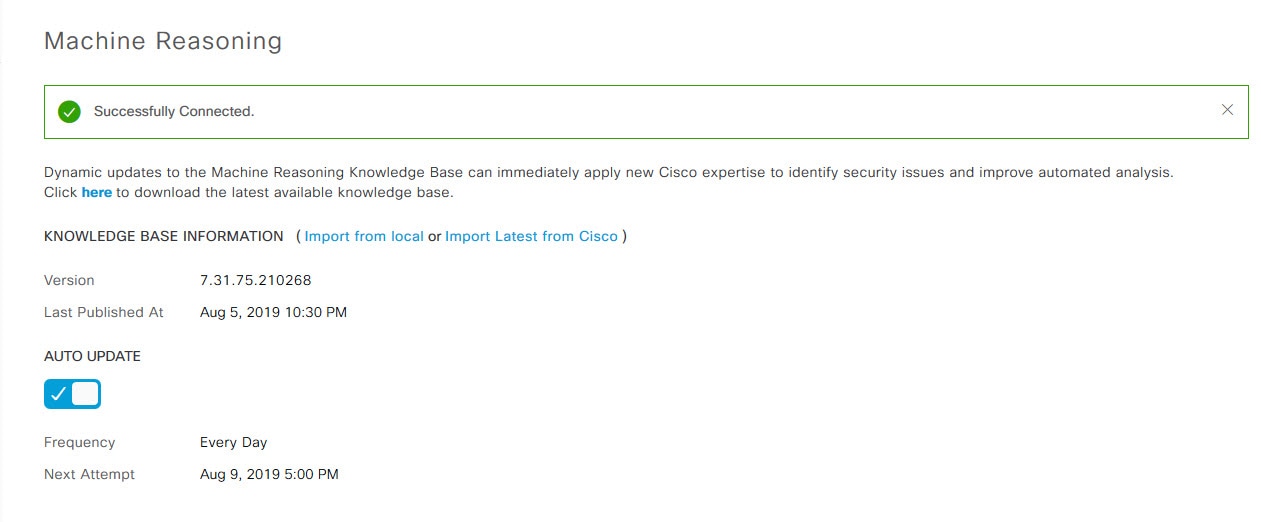
Task: Click the Next Attempt date value
Action: (269, 474)
